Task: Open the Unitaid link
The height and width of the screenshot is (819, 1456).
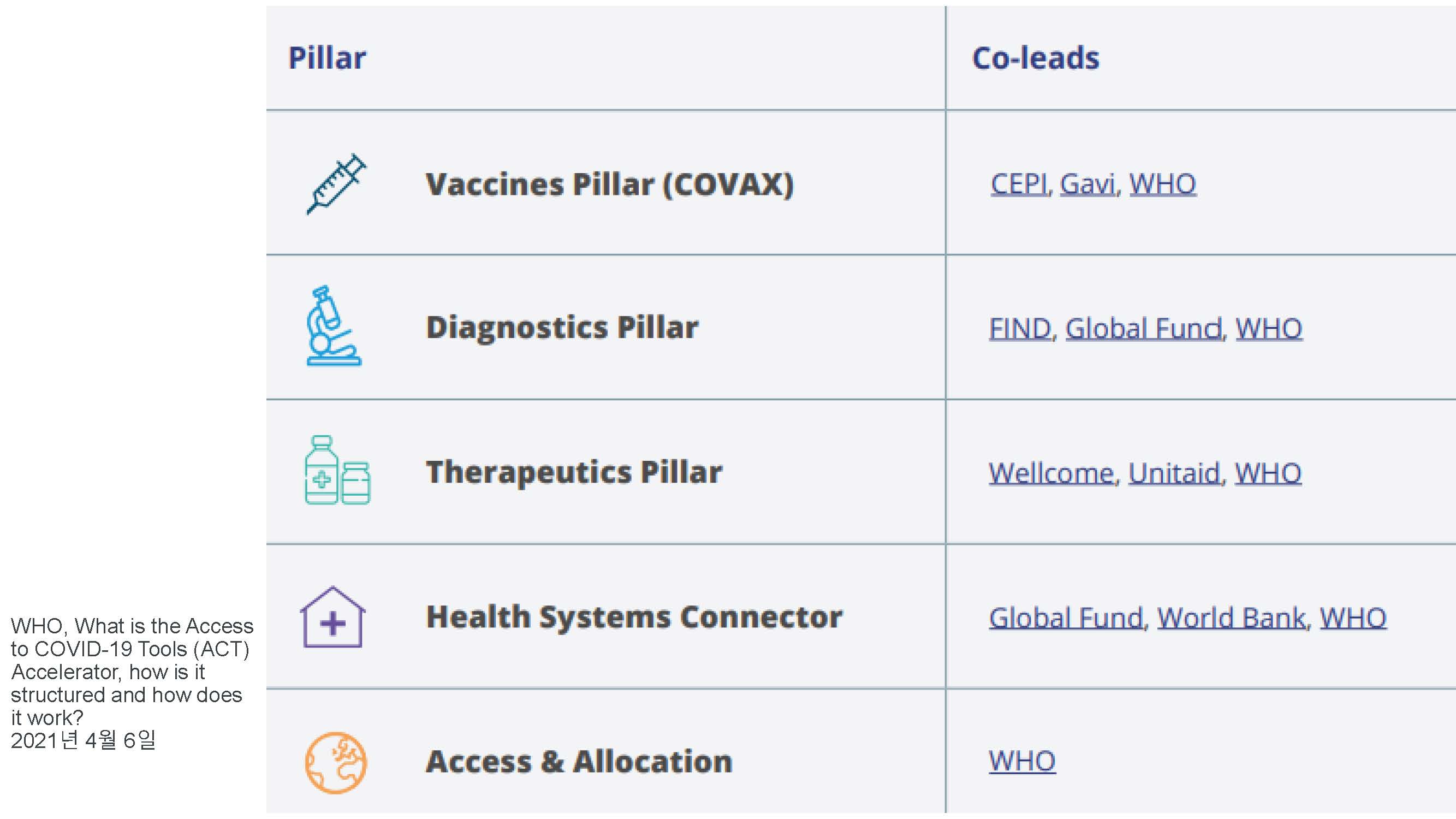Action: 1174,473
